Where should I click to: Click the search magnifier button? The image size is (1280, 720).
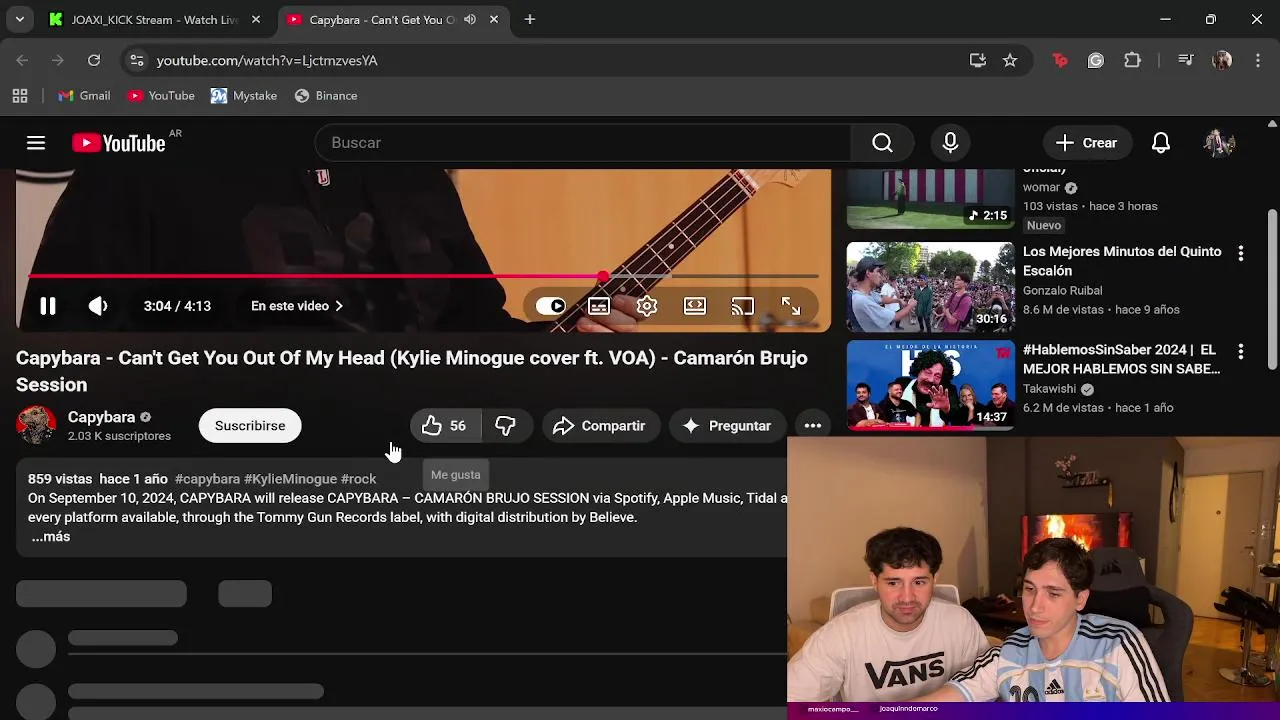click(882, 143)
